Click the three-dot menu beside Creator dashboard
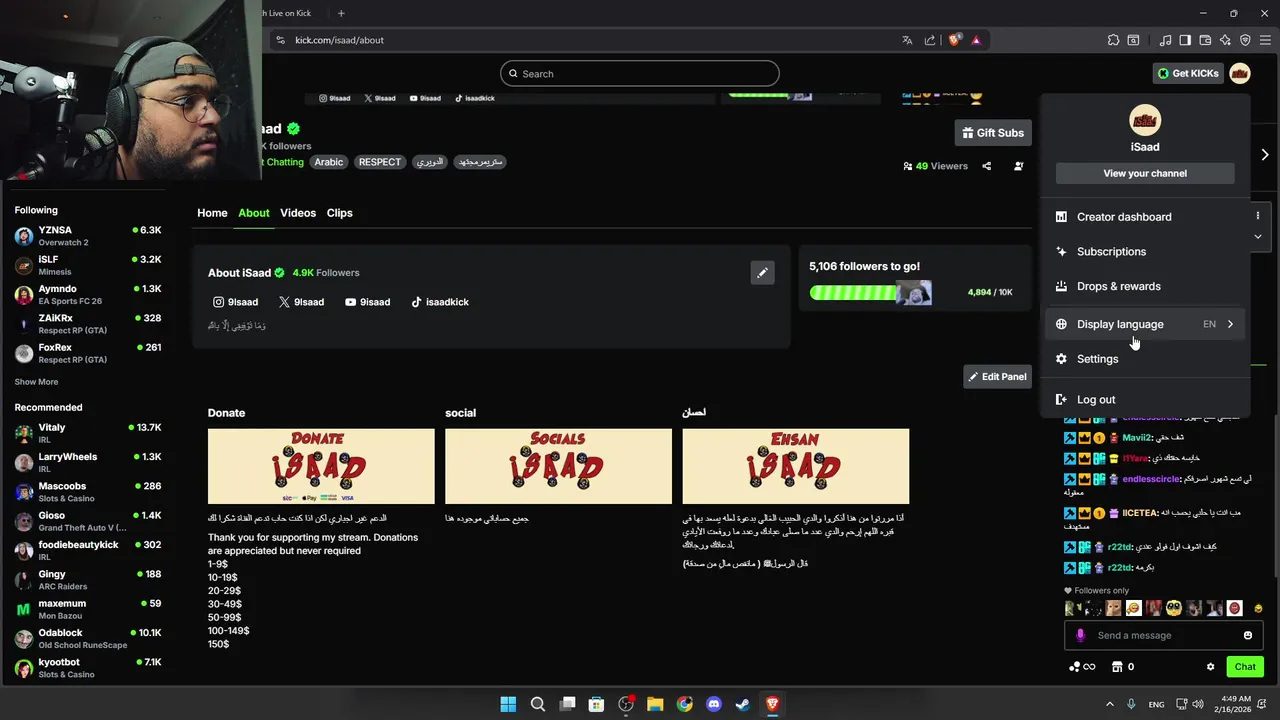 (1258, 216)
